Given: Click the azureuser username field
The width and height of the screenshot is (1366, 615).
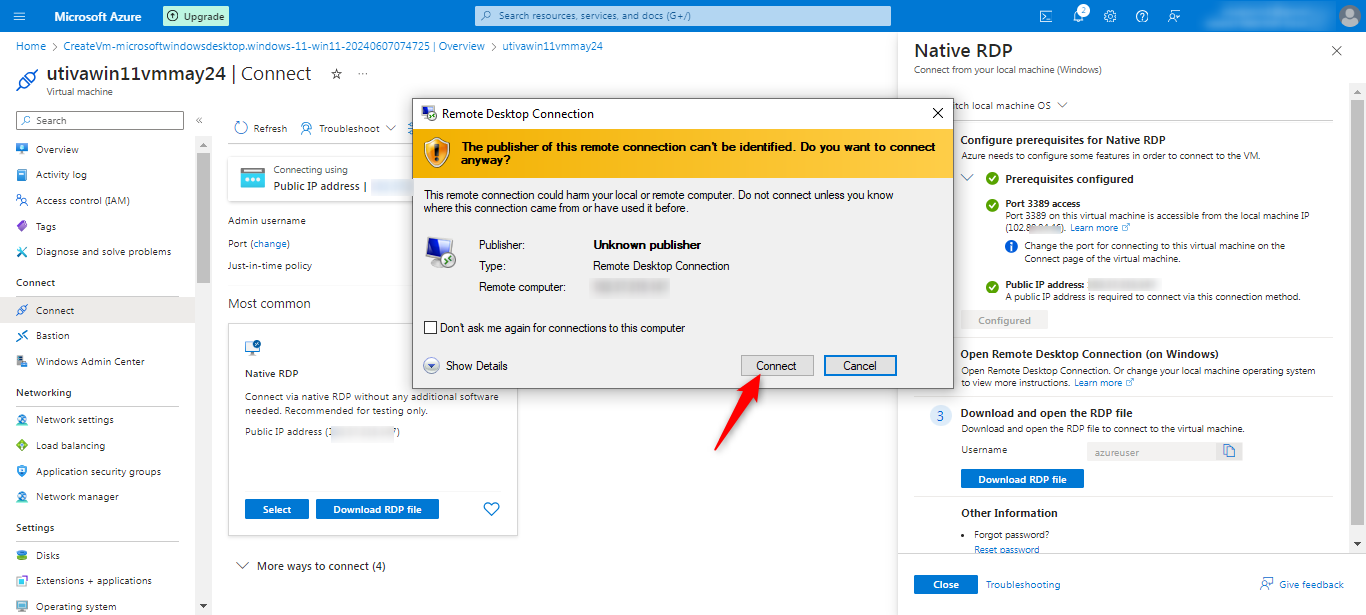Looking at the screenshot, I should click(1151, 452).
